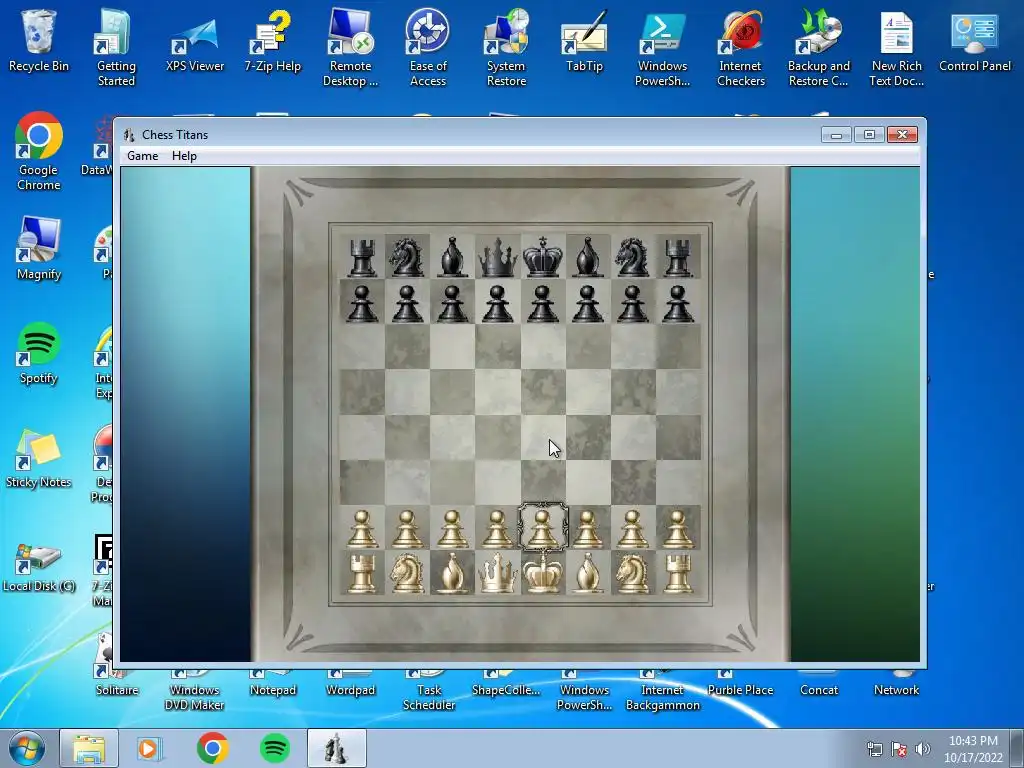Open the Magnify desktop shortcut
The height and width of the screenshot is (768, 1024).
39,249
